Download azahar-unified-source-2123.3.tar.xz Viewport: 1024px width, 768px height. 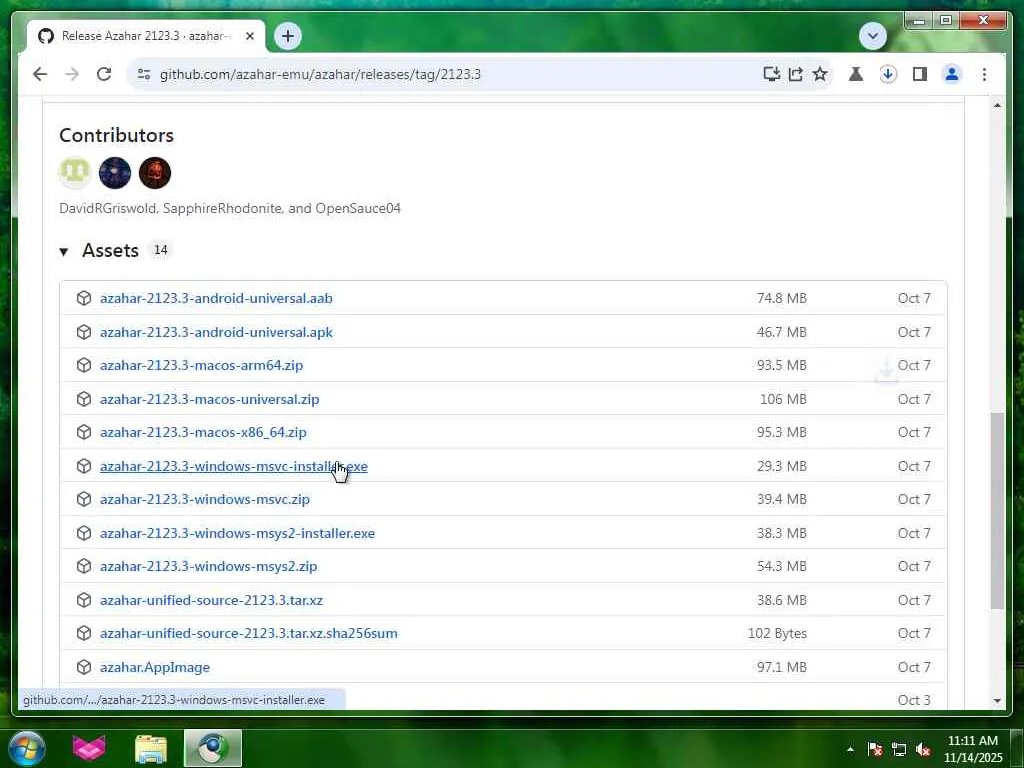coord(211,600)
